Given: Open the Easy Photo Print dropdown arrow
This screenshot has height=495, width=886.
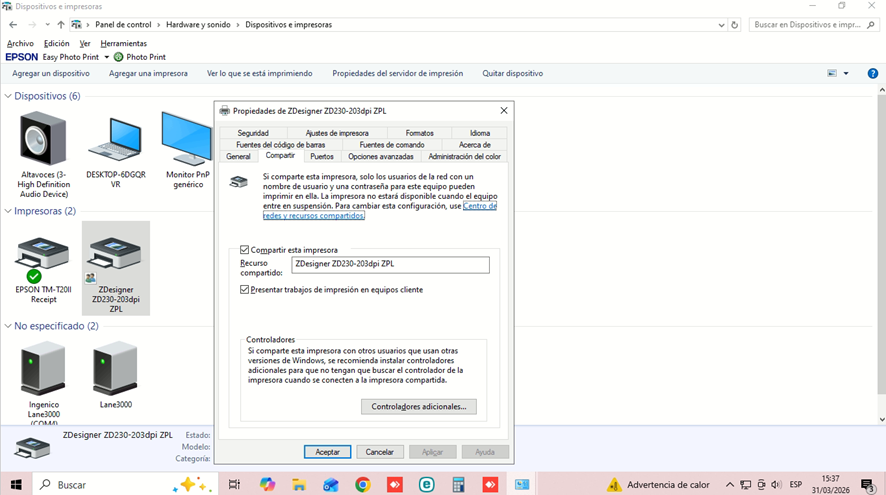Looking at the screenshot, I should [x=106, y=58].
